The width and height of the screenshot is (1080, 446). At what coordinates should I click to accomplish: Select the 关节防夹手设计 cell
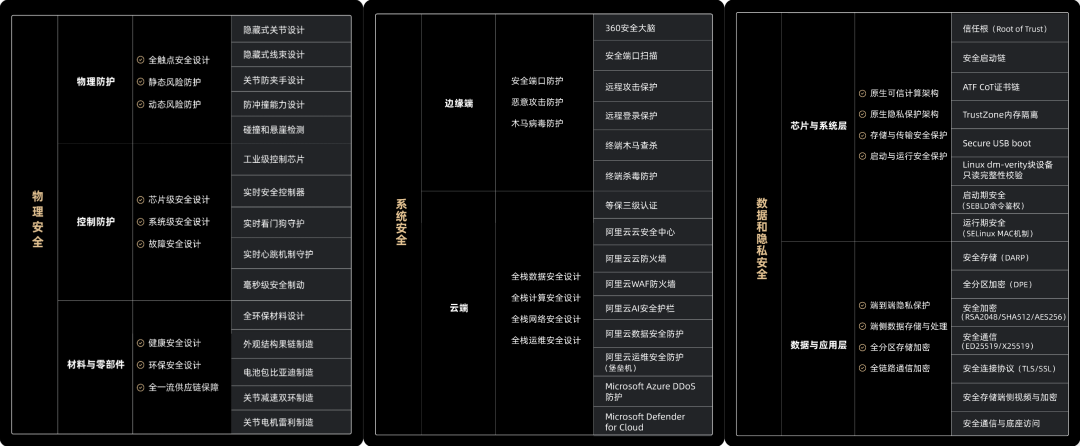click(x=291, y=80)
